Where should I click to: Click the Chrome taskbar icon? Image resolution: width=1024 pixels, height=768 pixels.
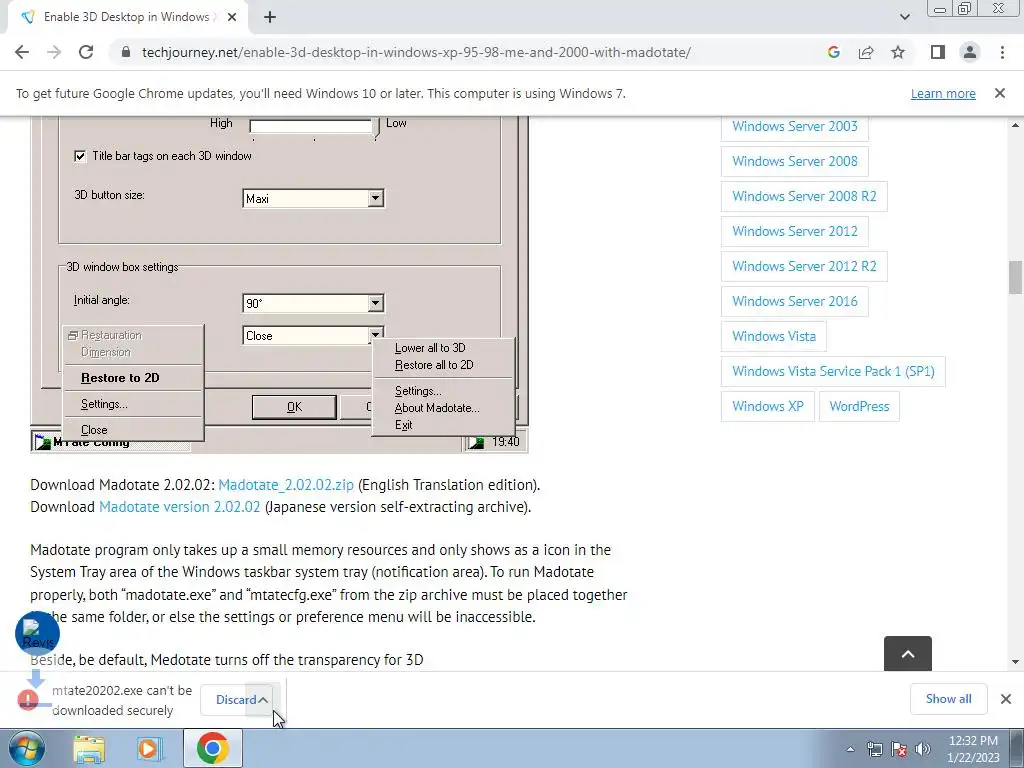(x=212, y=748)
